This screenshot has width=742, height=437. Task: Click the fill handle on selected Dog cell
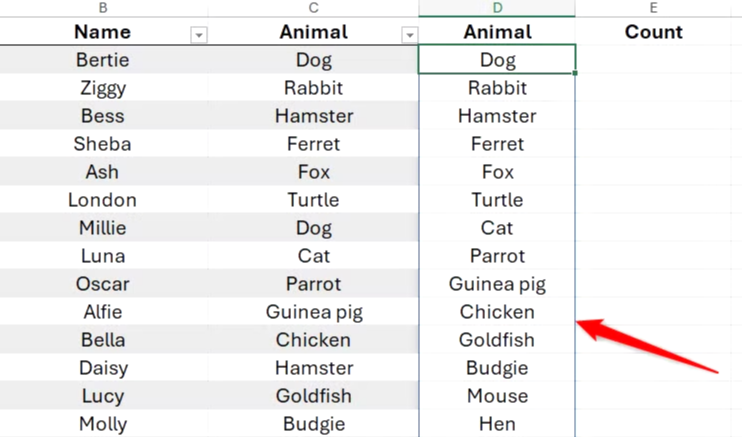(x=575, y=73)
